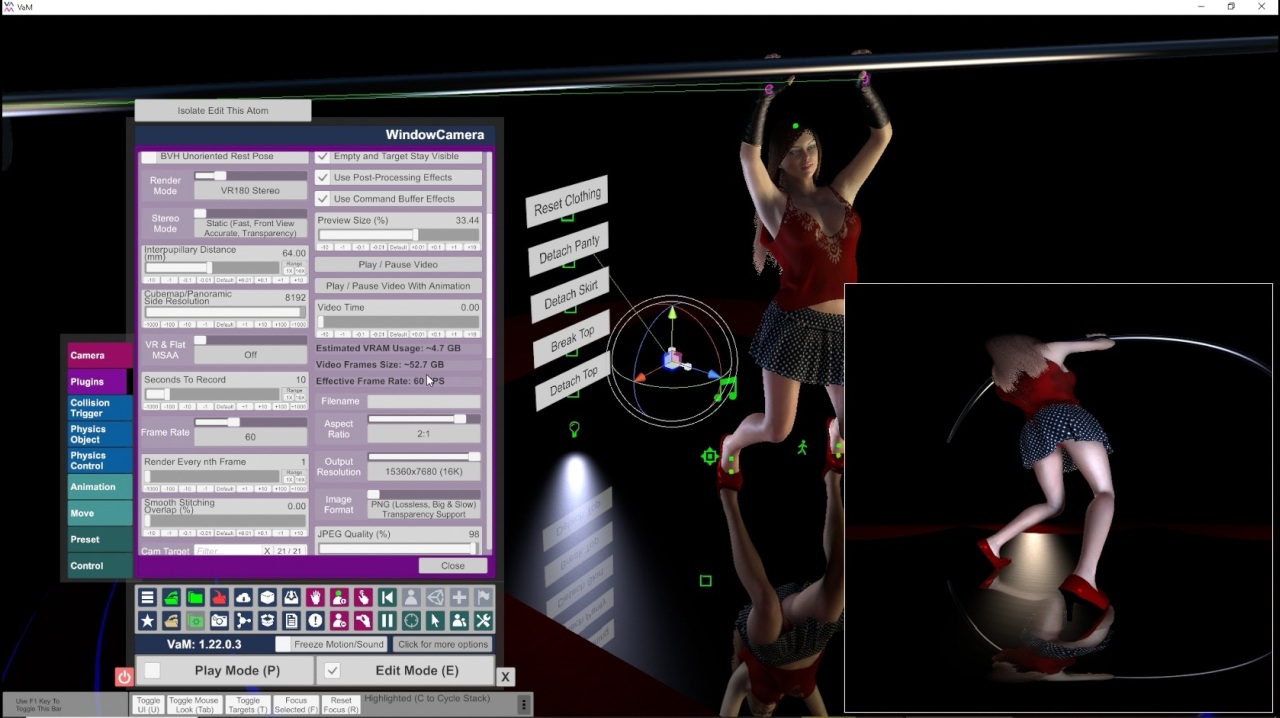The width and height of the screenshot is (1280, 718).
Task: Click the star favorites icon
Action: (147, 621)
